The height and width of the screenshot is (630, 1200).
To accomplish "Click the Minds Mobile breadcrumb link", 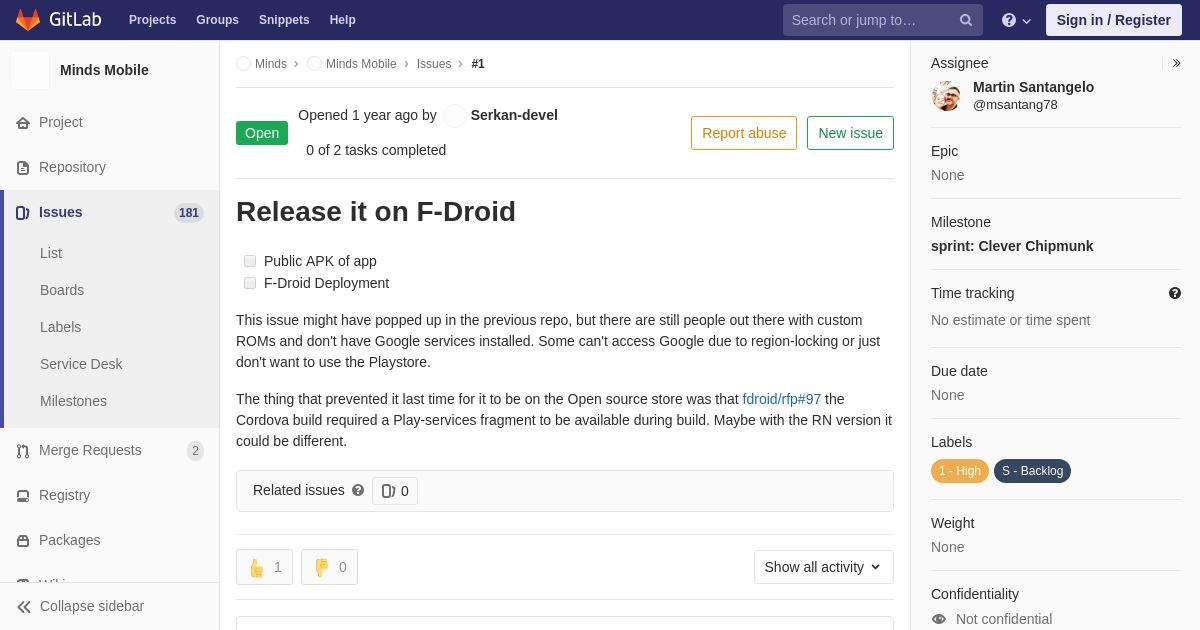I will click(x=361, y=64).
